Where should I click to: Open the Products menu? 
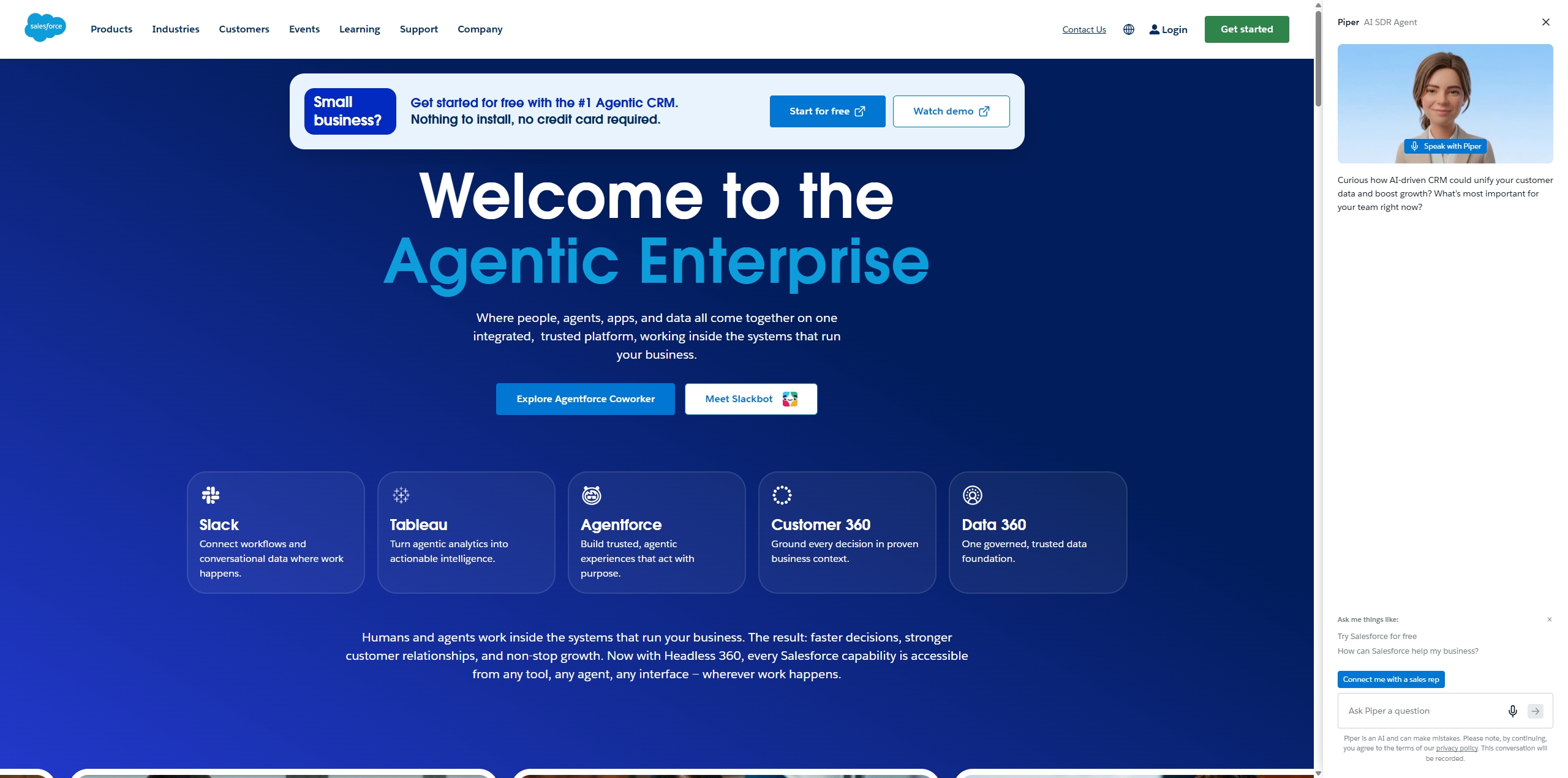[x=111, y=29]
